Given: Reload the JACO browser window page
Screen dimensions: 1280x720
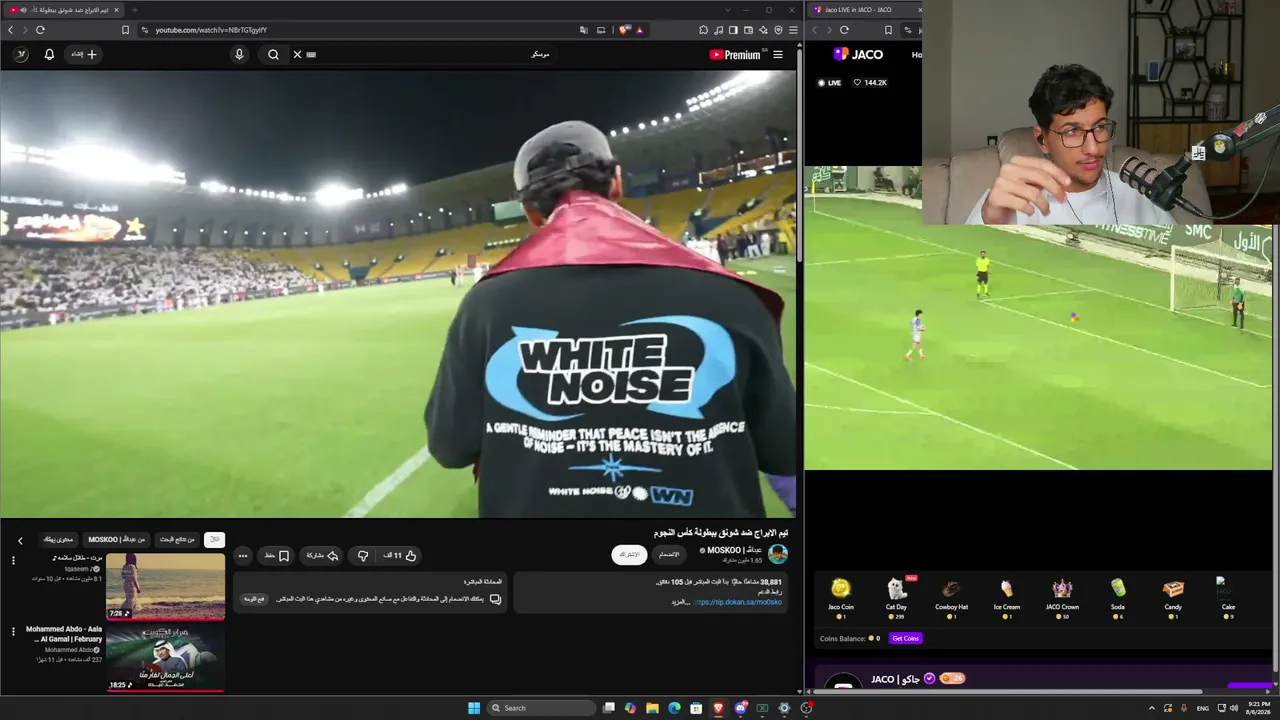Looking at the screenshot, I should [844, 30].
